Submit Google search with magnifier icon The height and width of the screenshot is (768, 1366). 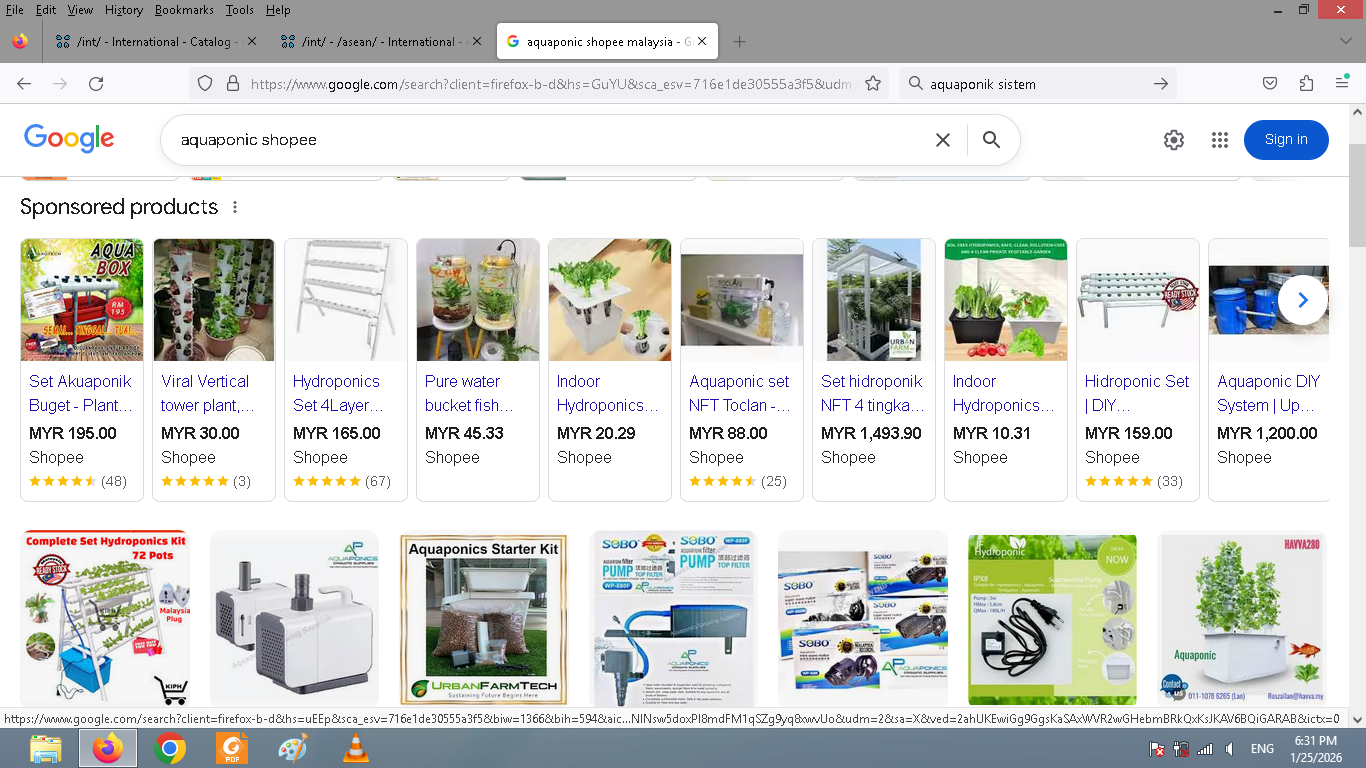991,140
